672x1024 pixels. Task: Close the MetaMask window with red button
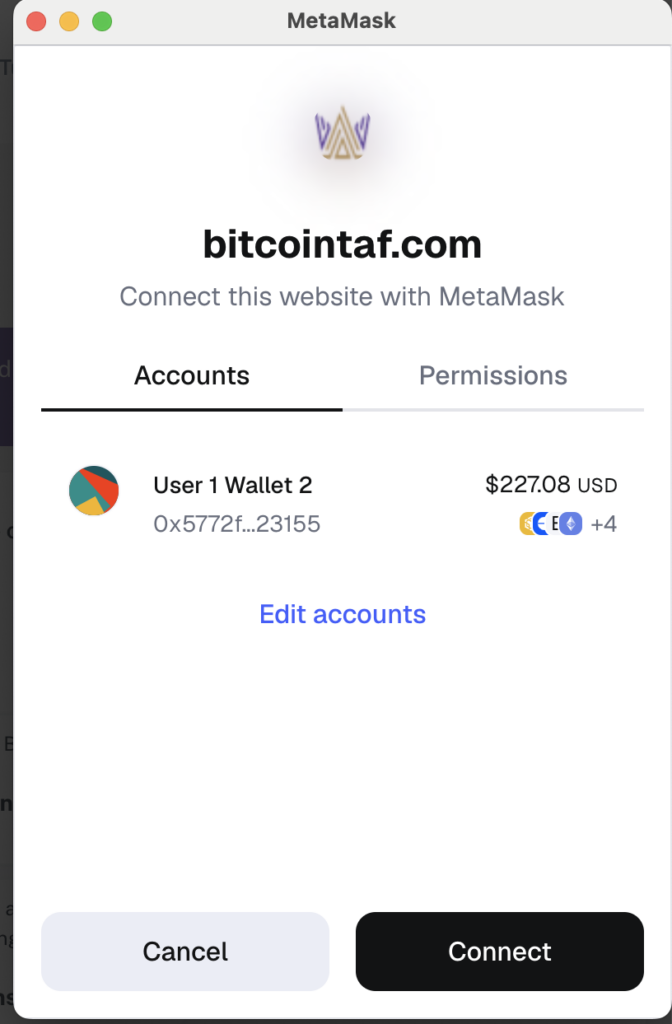[36, 22]
